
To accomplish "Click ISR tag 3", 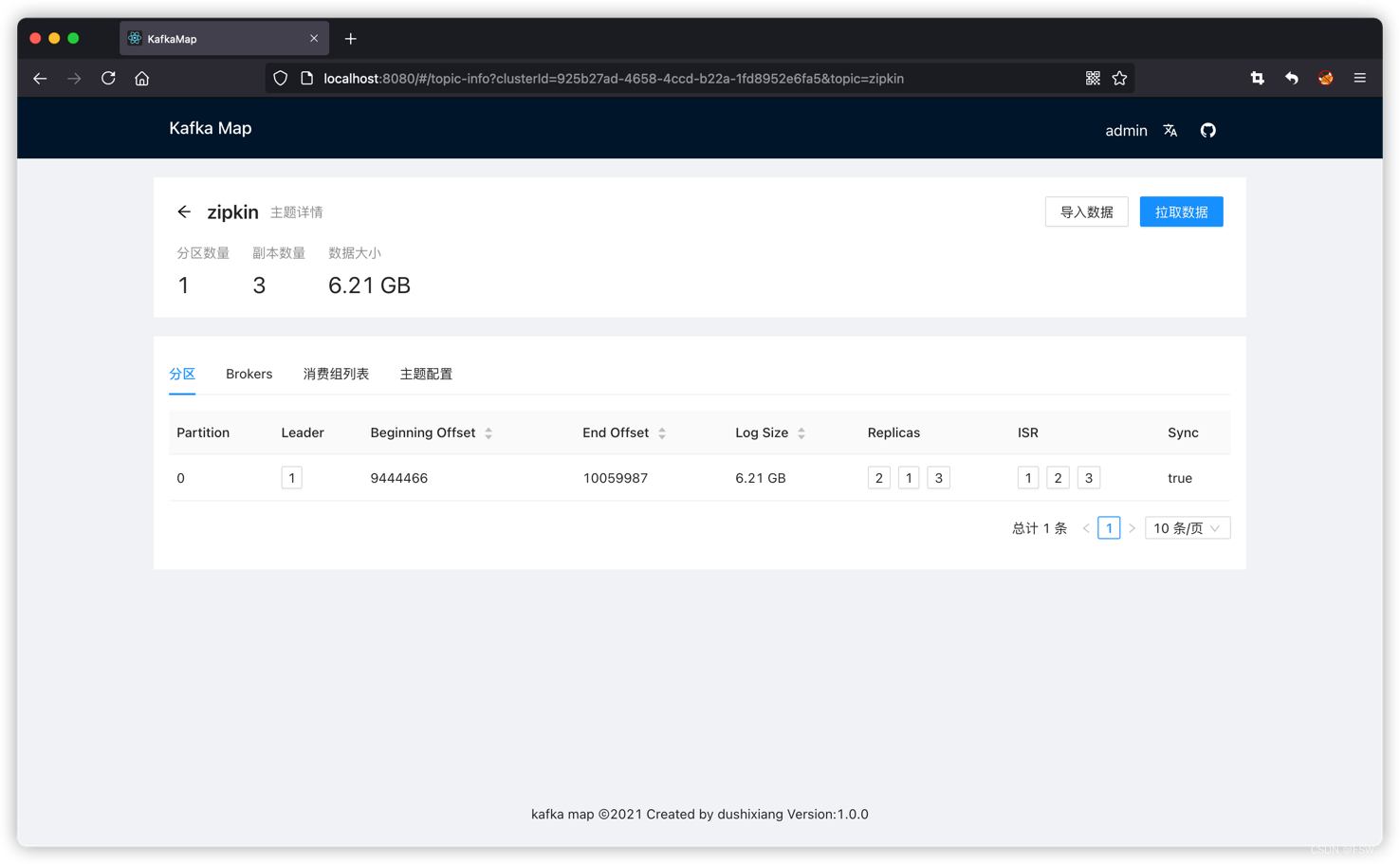I will 1089,478.
